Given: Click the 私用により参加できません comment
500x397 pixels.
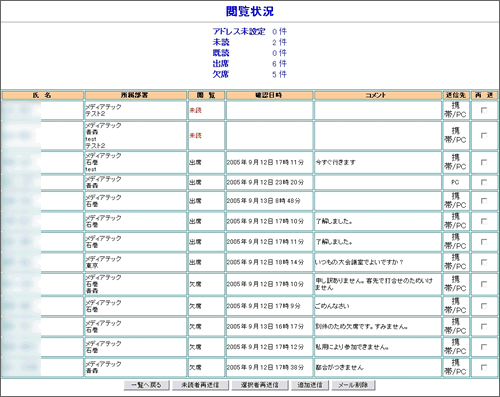Looking at the screenshot, I should 352,347.
